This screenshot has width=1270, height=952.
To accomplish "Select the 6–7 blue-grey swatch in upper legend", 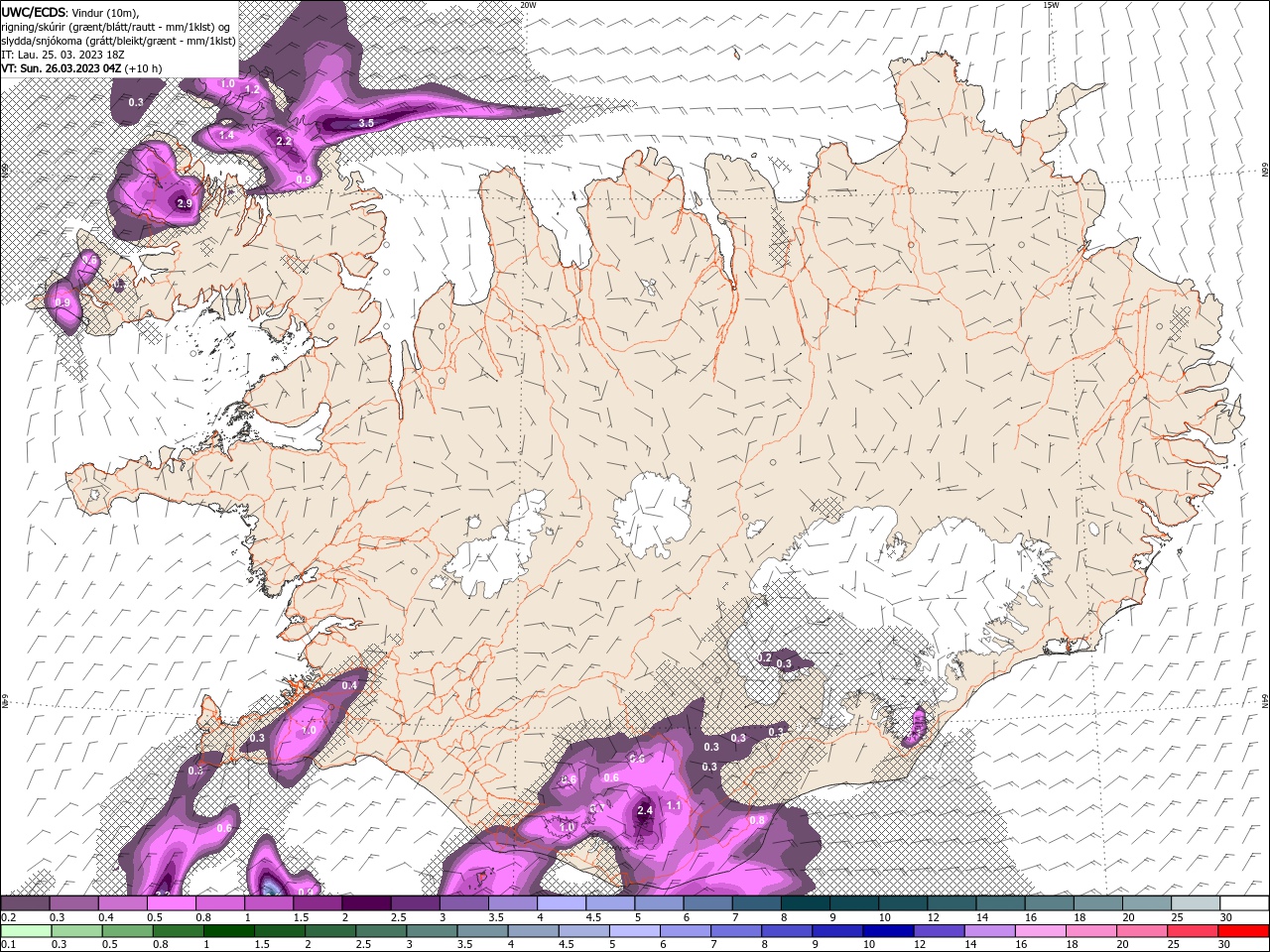I will pos(708,903).
